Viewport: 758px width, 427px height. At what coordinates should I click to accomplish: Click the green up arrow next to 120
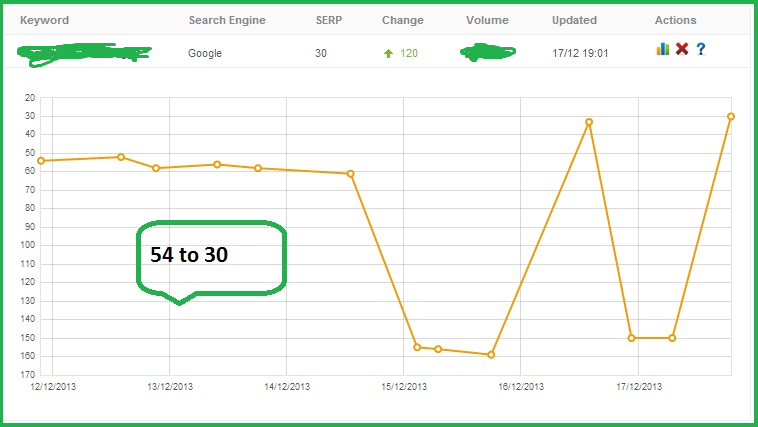click(388, 54)
